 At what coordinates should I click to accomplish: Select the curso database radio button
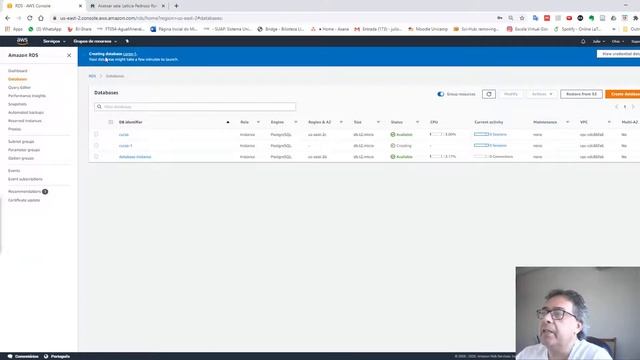tap(96, 134)
